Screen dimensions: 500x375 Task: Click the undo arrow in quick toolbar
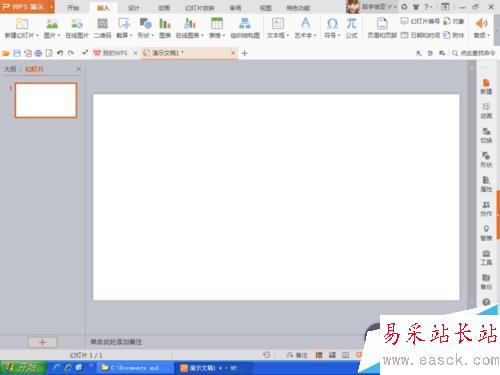coord(60,53)
